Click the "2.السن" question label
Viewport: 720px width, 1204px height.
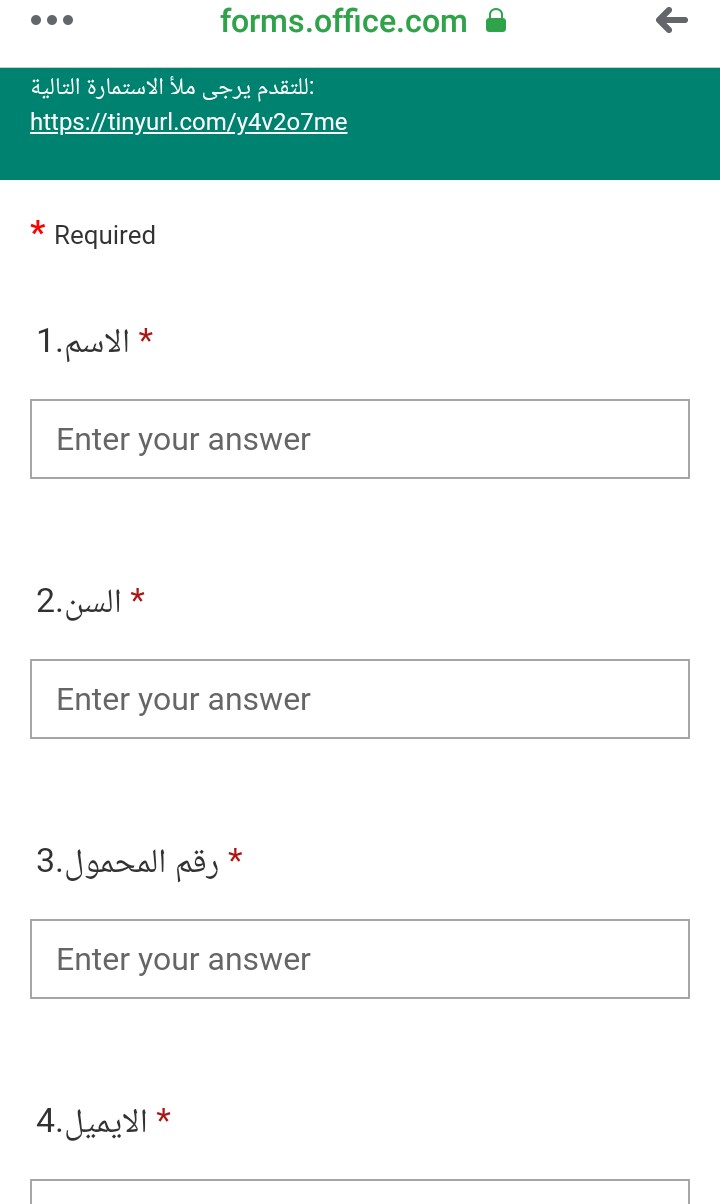point(79,602)
